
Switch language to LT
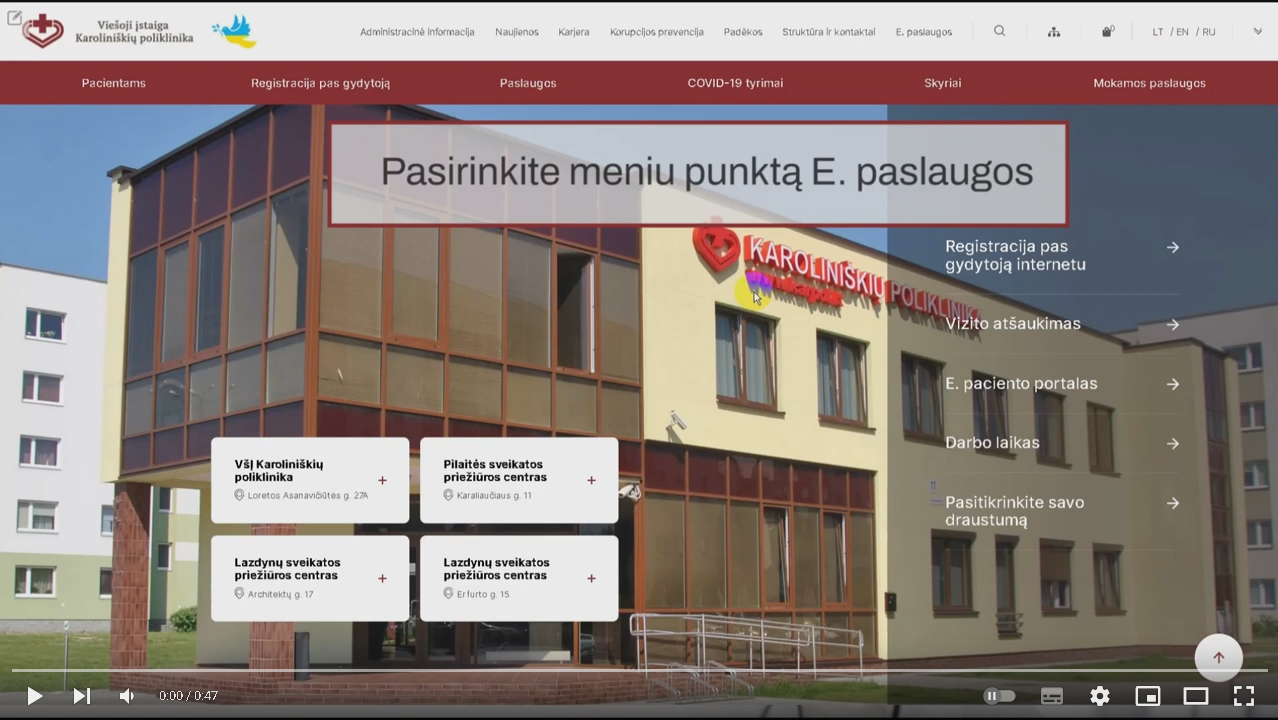point(1158,32)
